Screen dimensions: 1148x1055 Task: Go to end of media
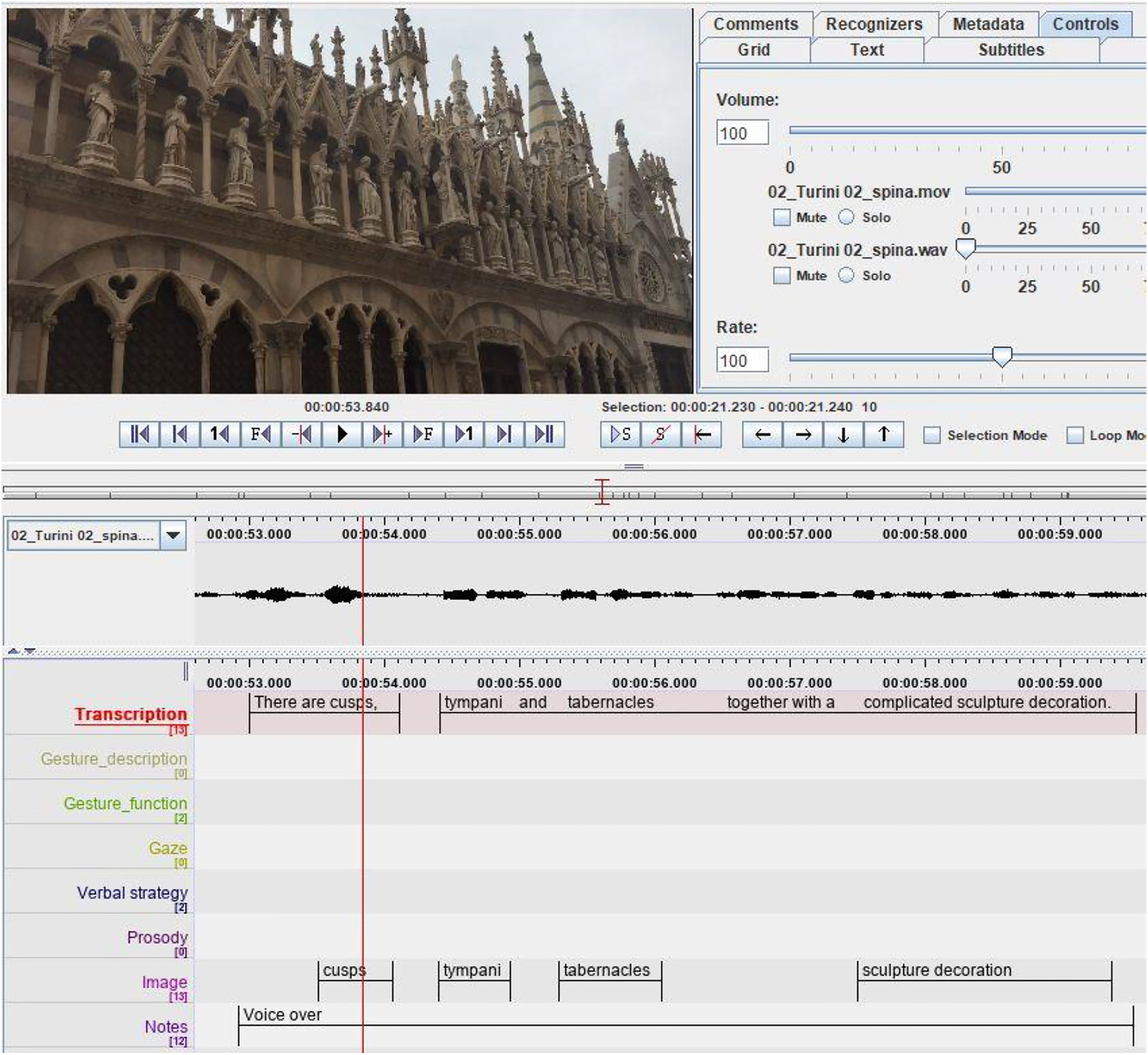click(x=544, y=434)
